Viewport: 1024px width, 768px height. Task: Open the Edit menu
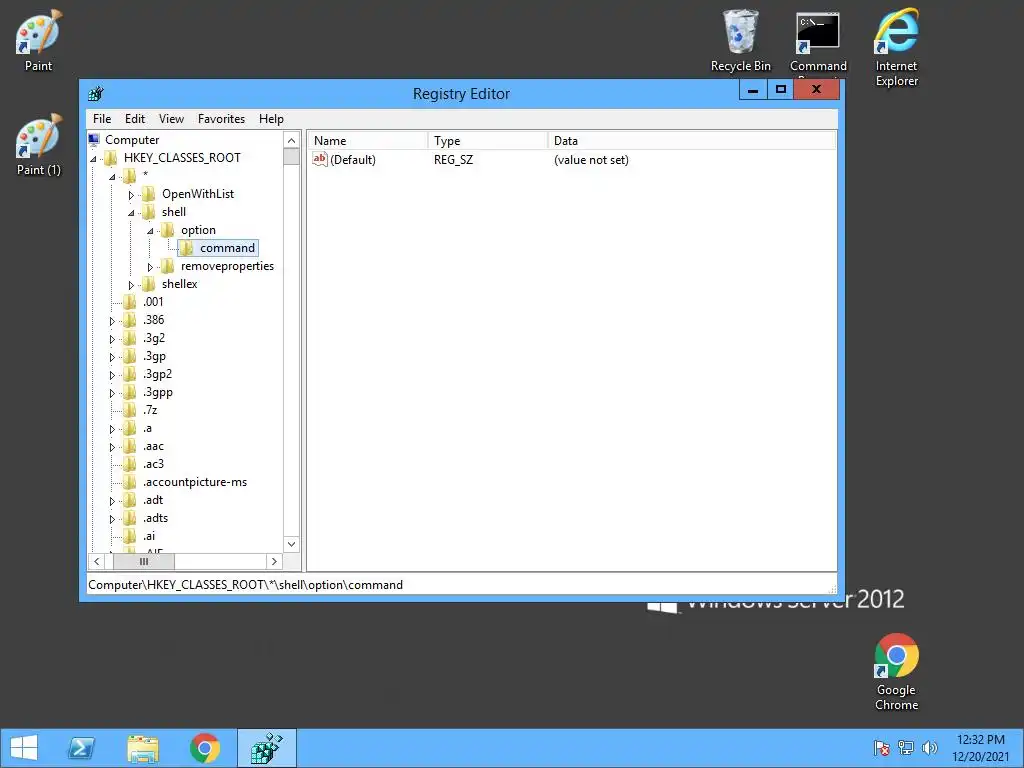135,119
